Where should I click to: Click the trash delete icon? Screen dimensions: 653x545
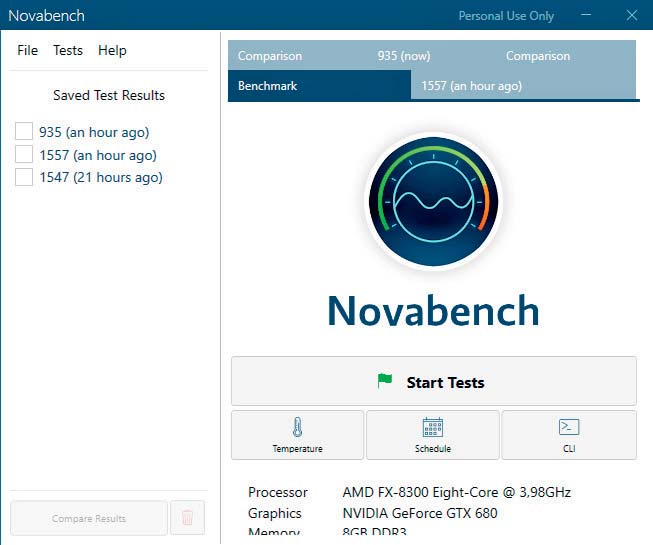click(x=187, y=518)
